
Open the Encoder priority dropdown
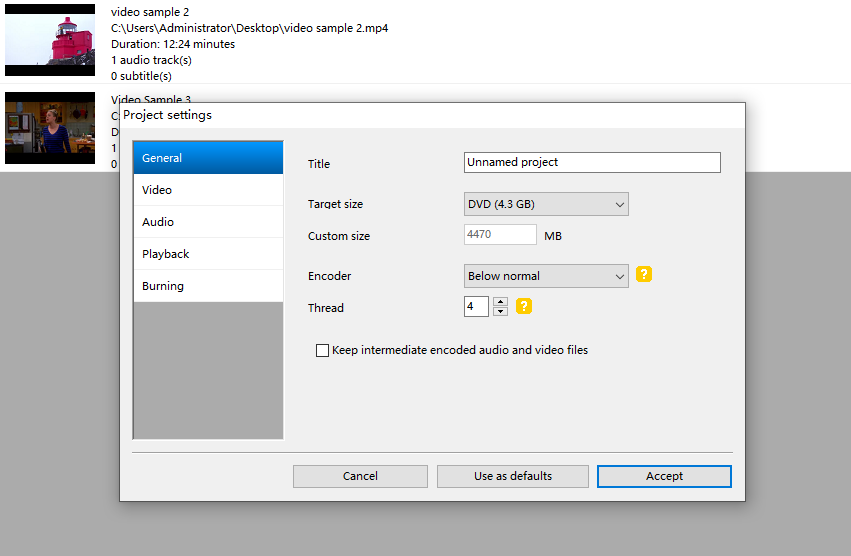[x=546, y=276]
